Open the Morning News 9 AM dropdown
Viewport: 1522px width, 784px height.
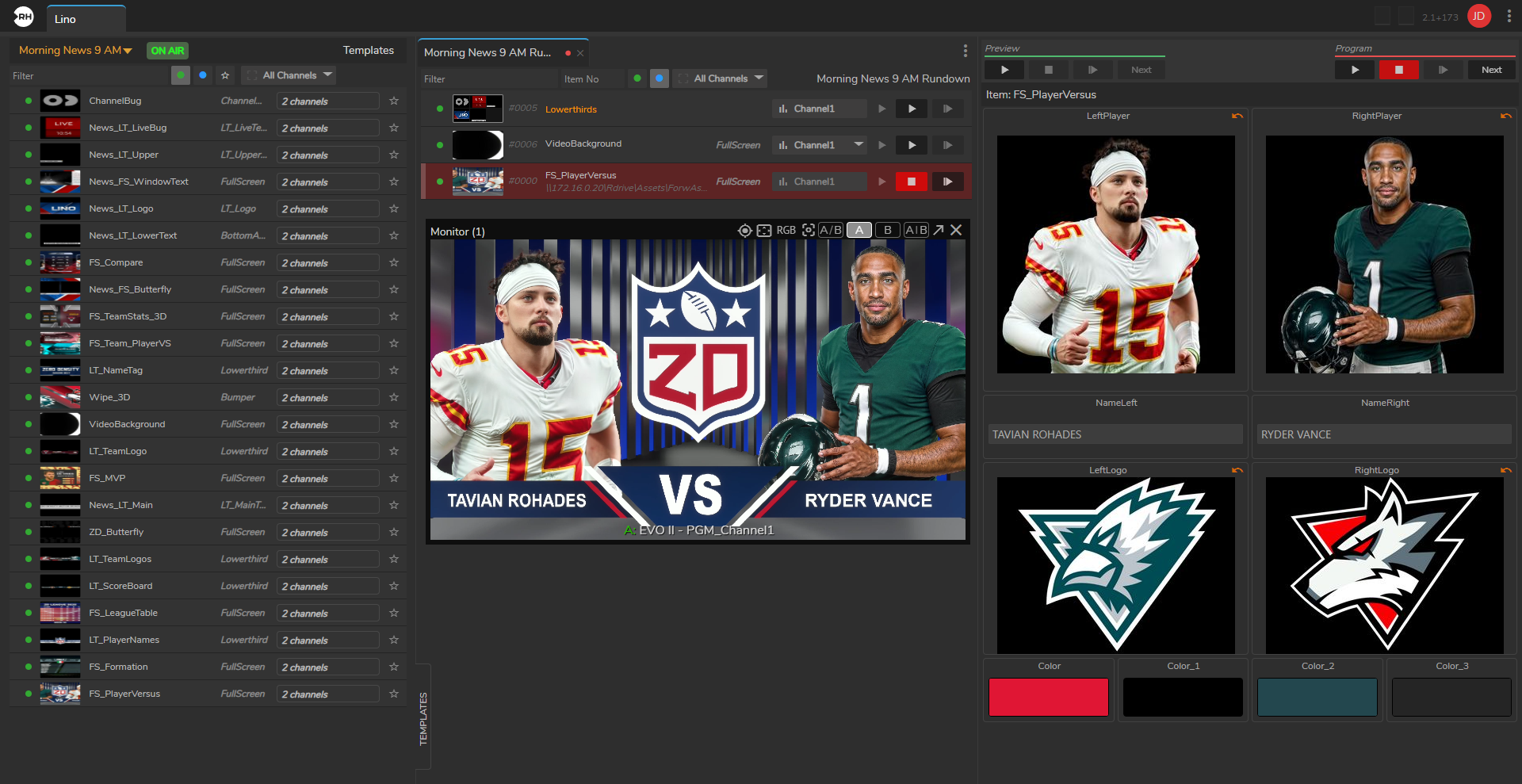75,50
